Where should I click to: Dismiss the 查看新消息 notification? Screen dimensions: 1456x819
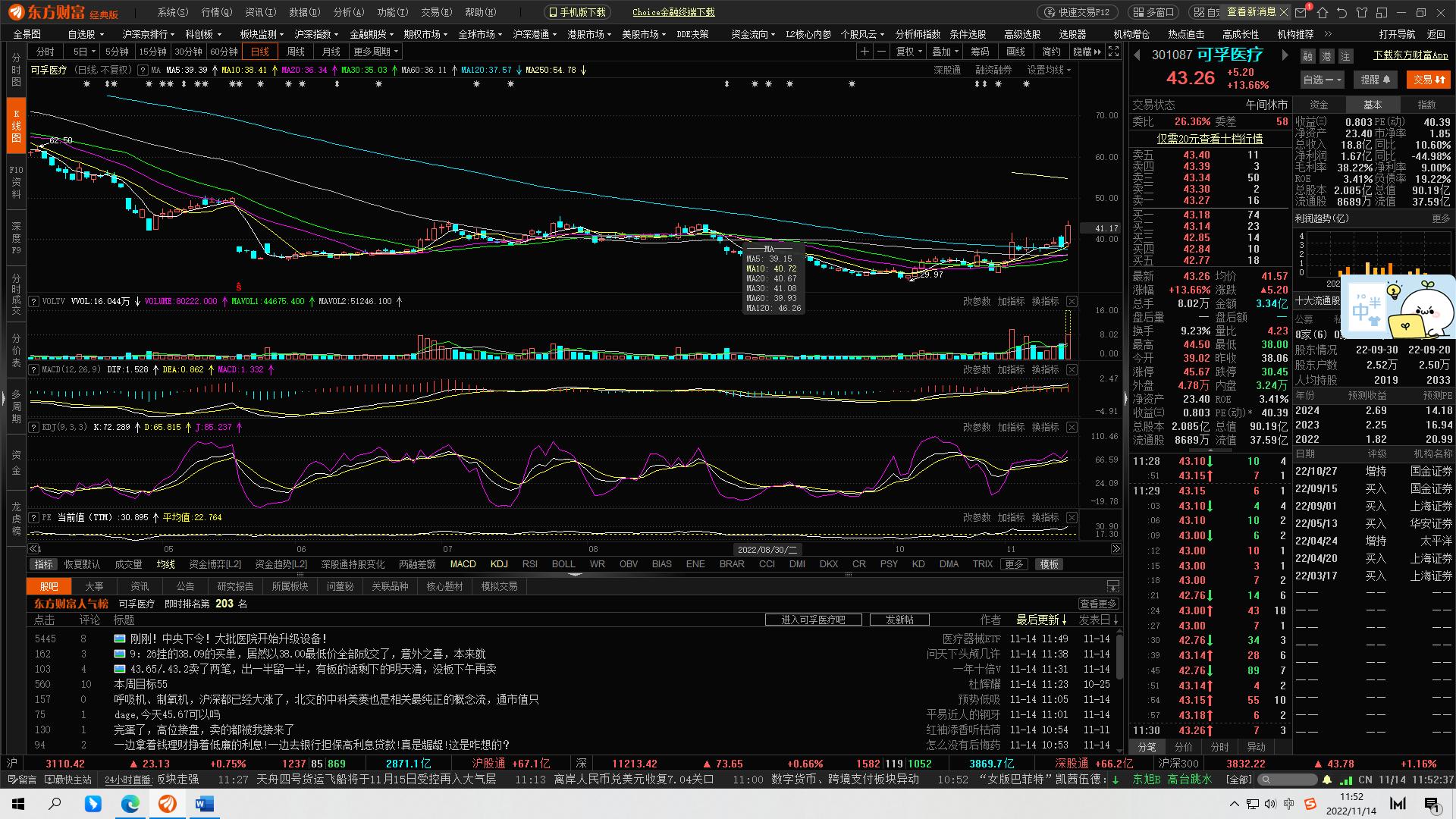(1284, 12)
